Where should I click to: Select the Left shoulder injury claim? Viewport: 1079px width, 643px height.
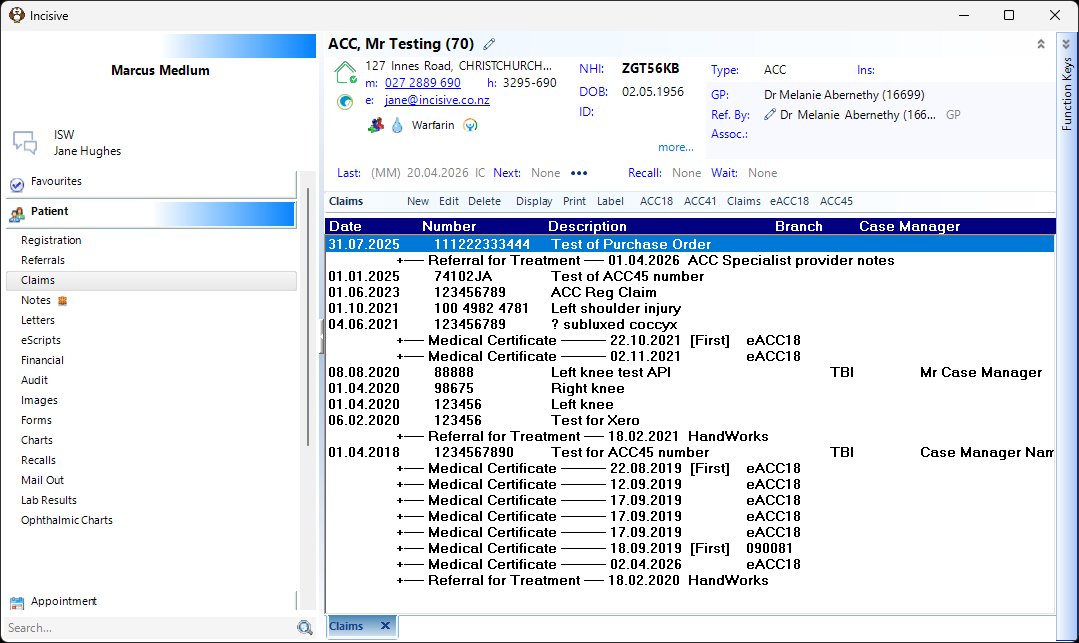690,308
